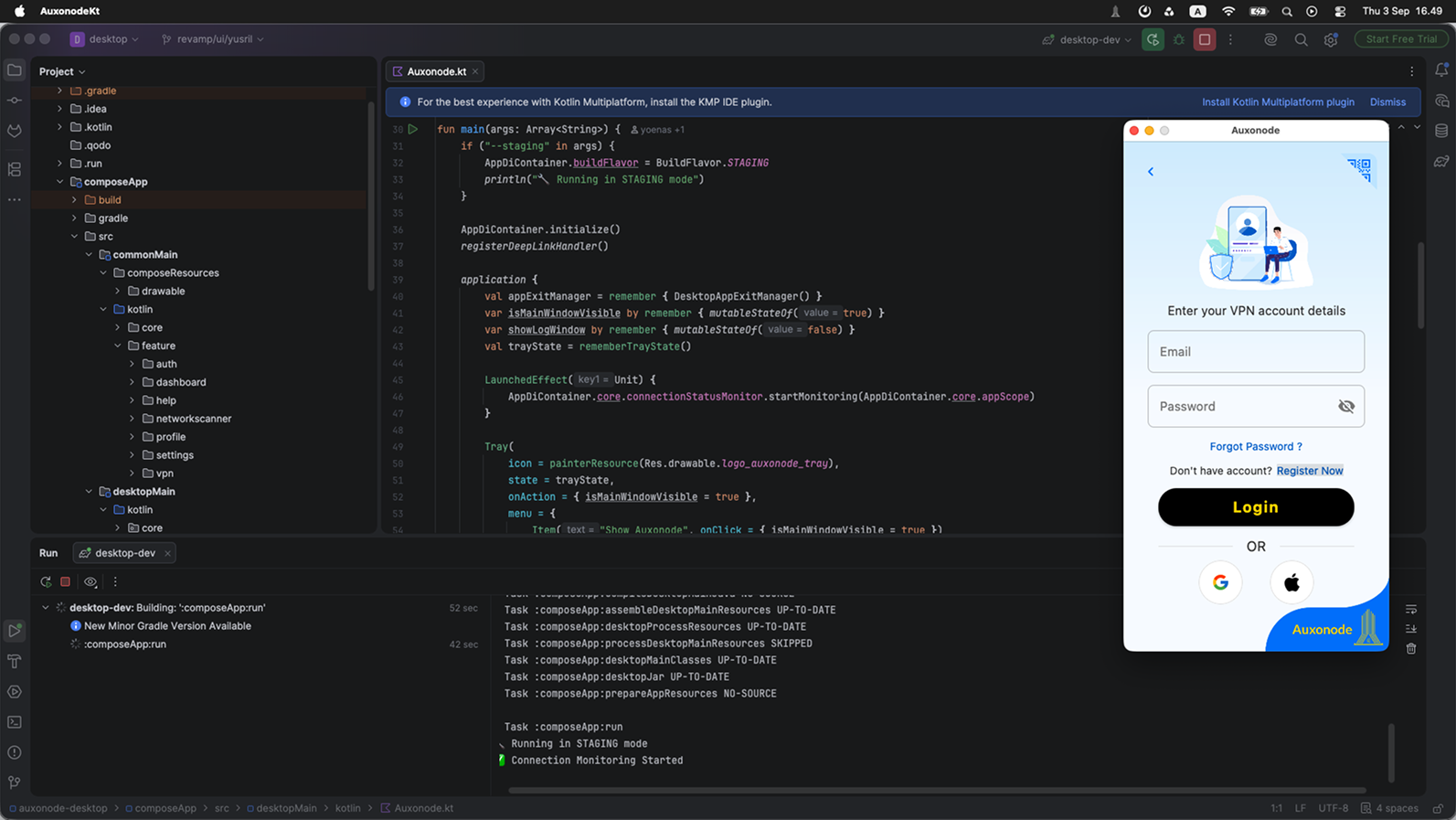1456x820 pixels.
Task: Select the desktop-dev Run tab
Action: (x=124, y=553)
